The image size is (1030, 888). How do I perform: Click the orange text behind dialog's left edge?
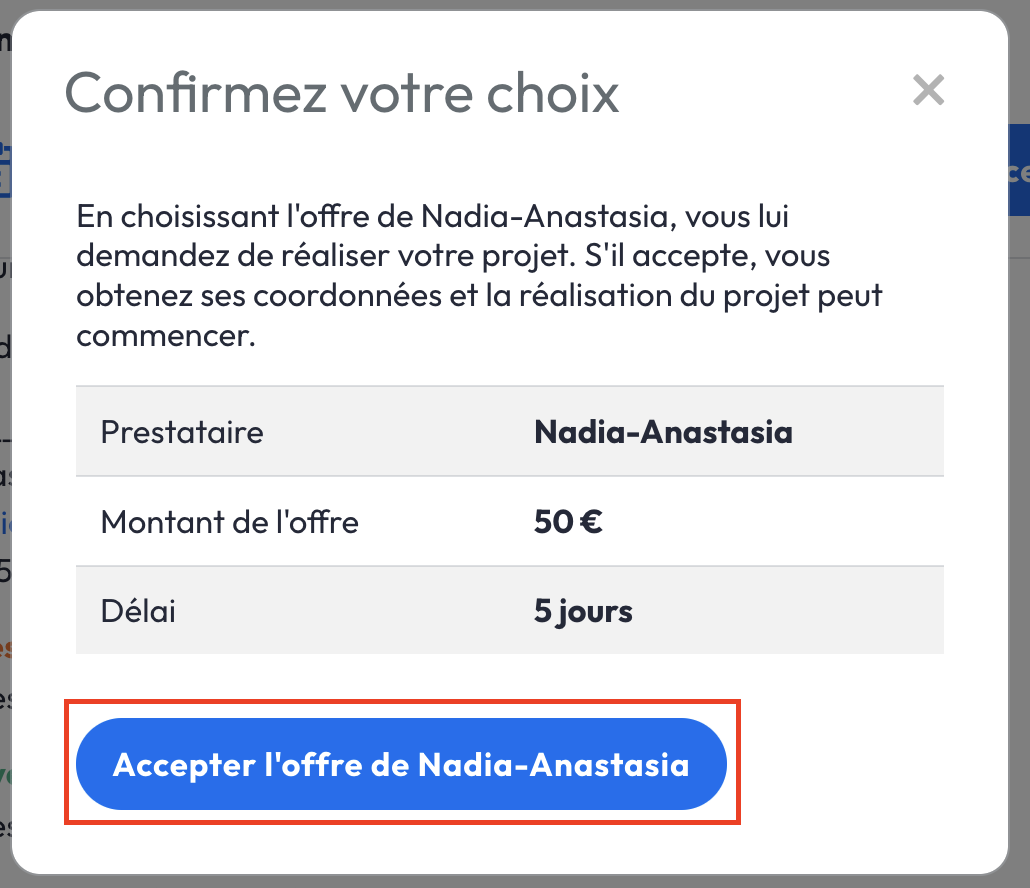(5, 648)
